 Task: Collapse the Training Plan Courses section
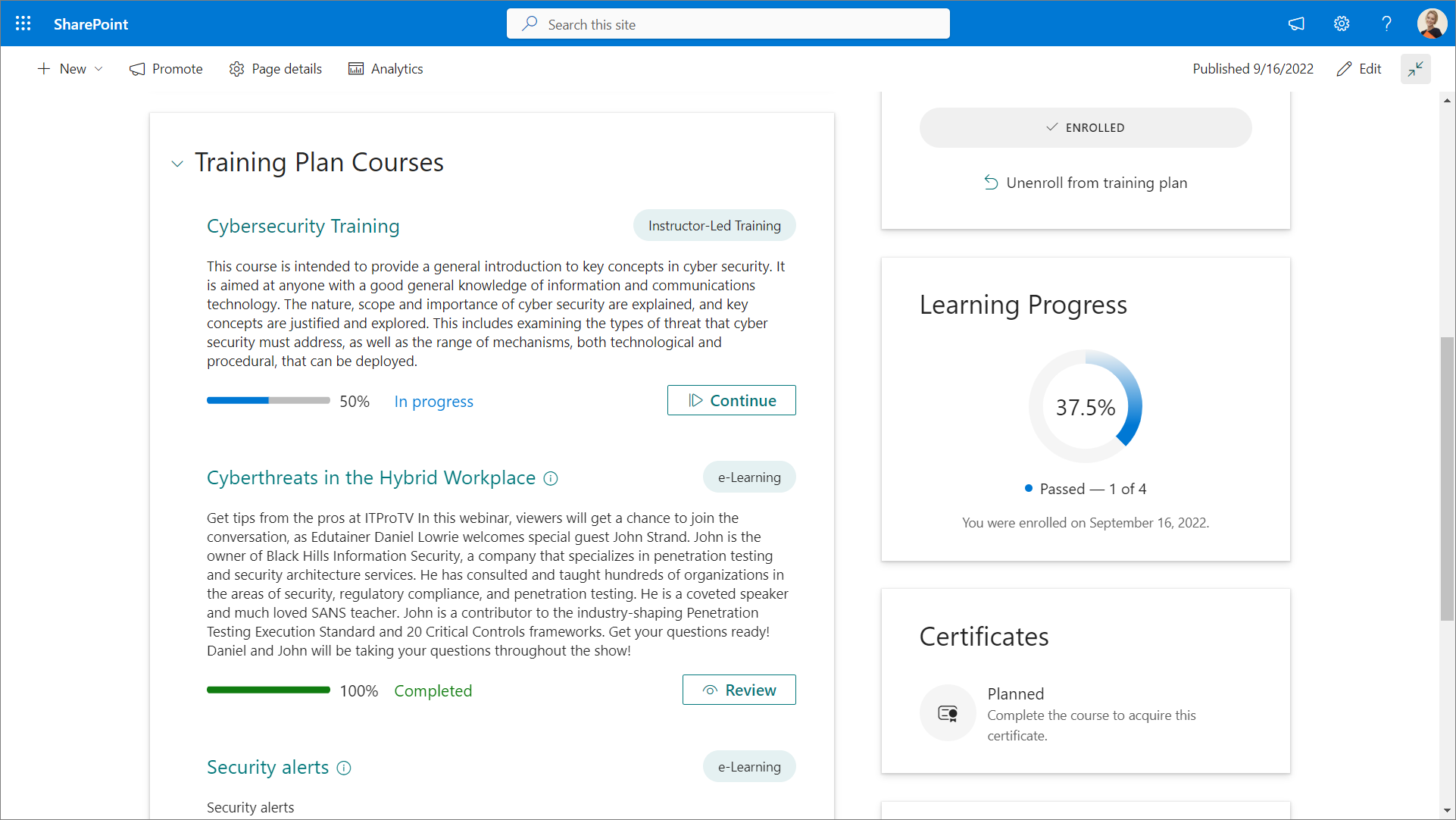coord(177,164)
